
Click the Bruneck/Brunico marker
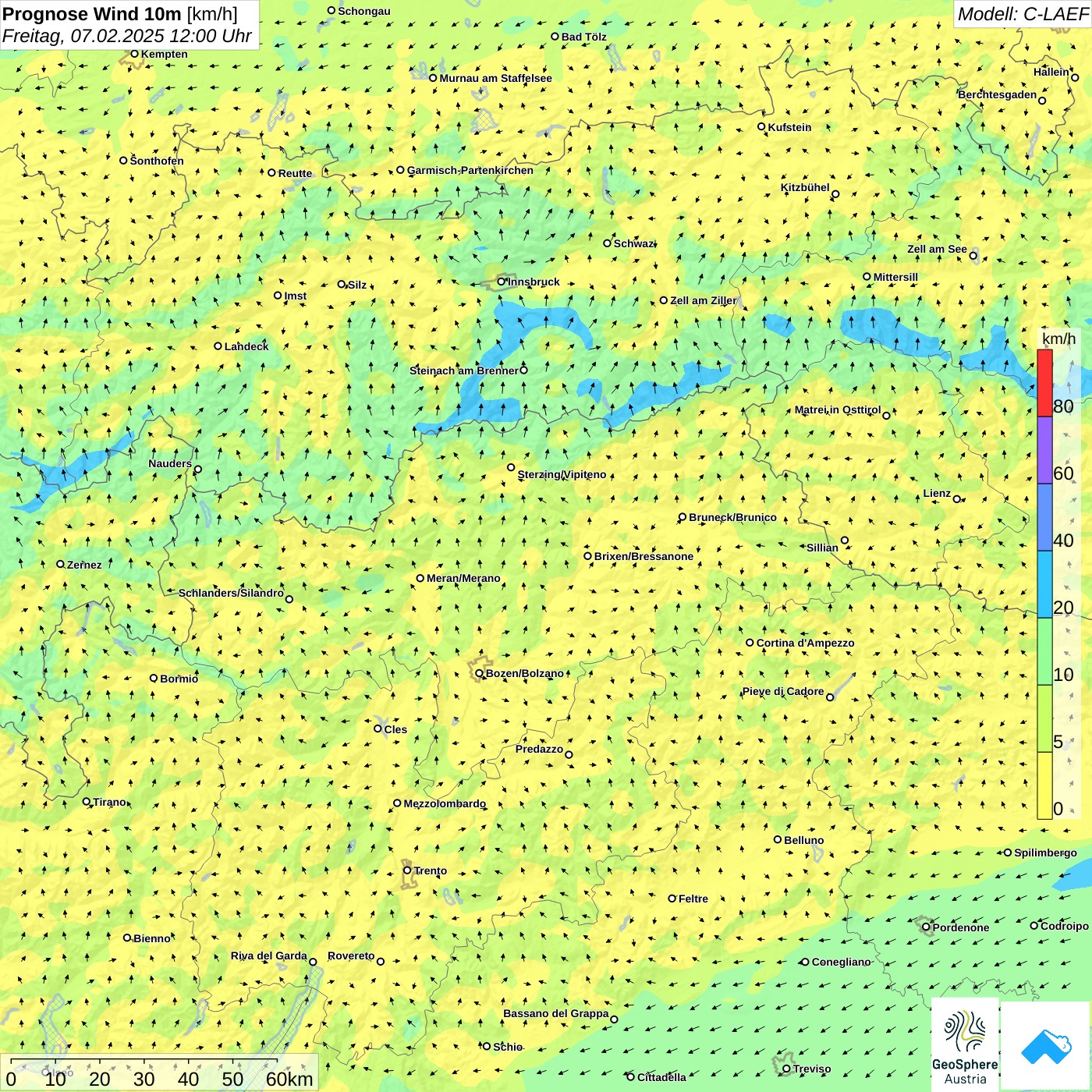(x=682, y=516)
